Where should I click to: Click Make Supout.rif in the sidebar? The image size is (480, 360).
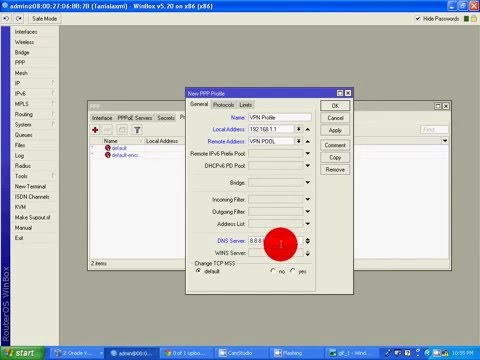coord(32,217)
